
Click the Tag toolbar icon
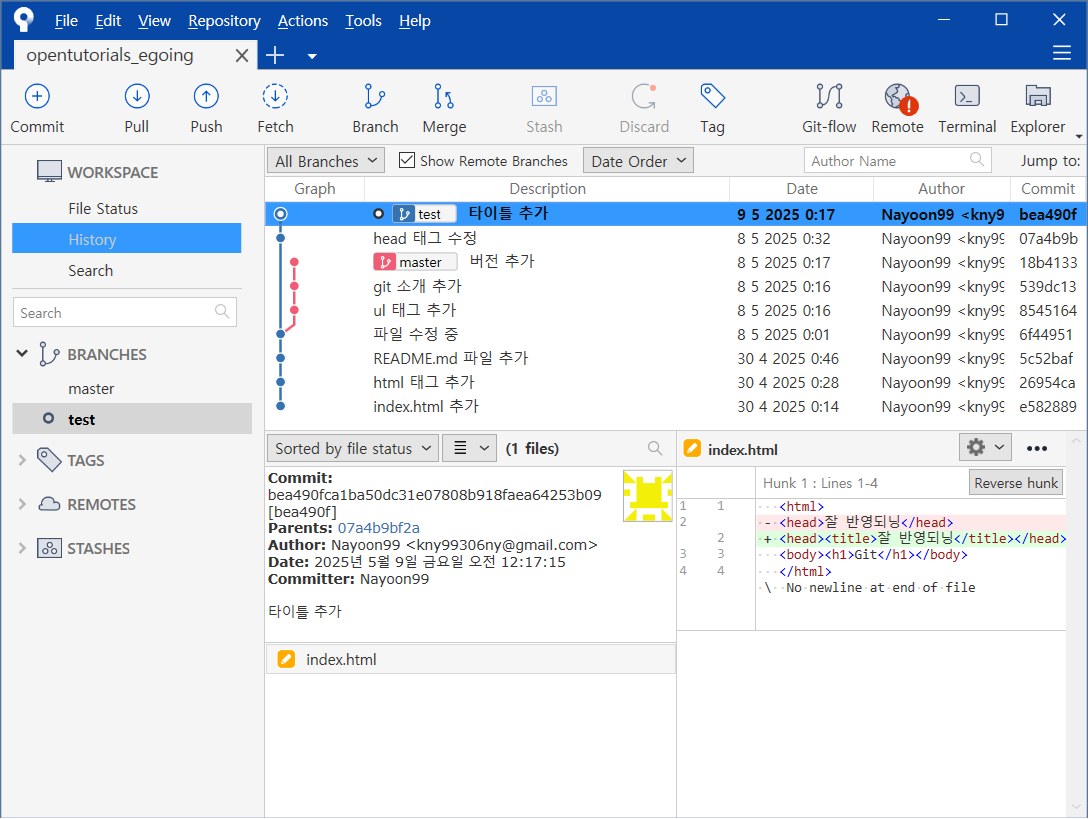[713, 96]
